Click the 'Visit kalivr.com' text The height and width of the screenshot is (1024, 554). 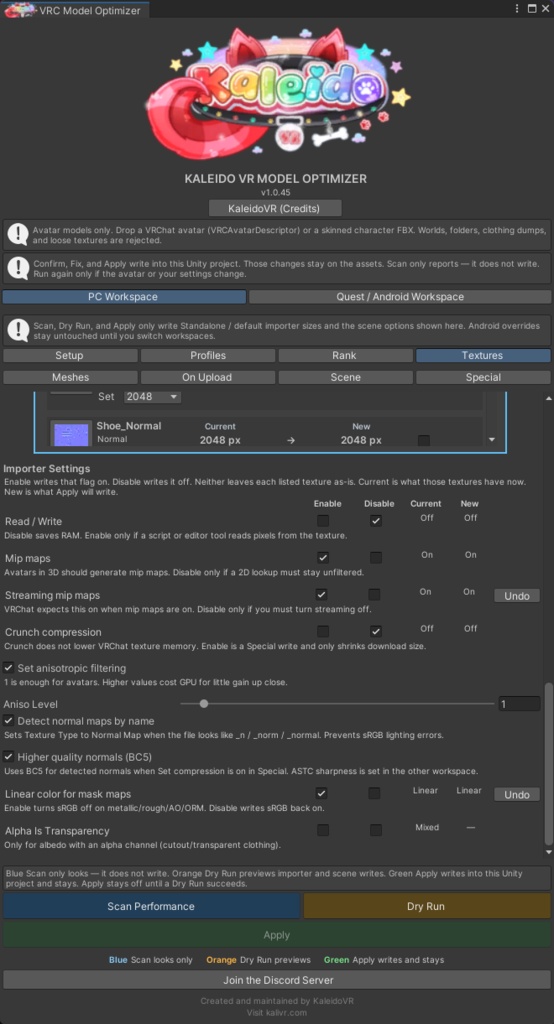[x=277, y=1012]
